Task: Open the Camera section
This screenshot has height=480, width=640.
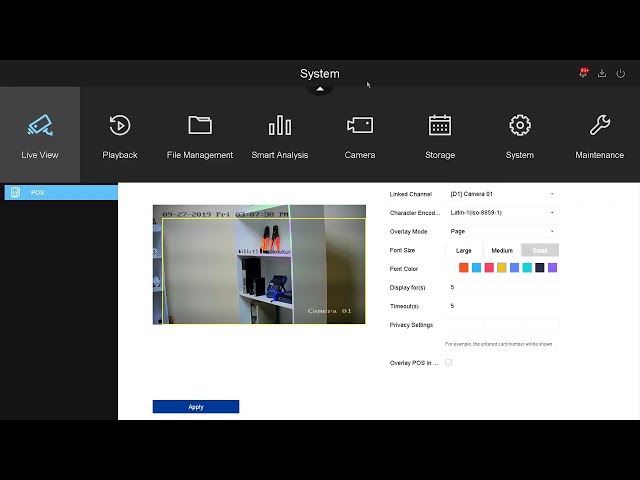Action: 360,135
